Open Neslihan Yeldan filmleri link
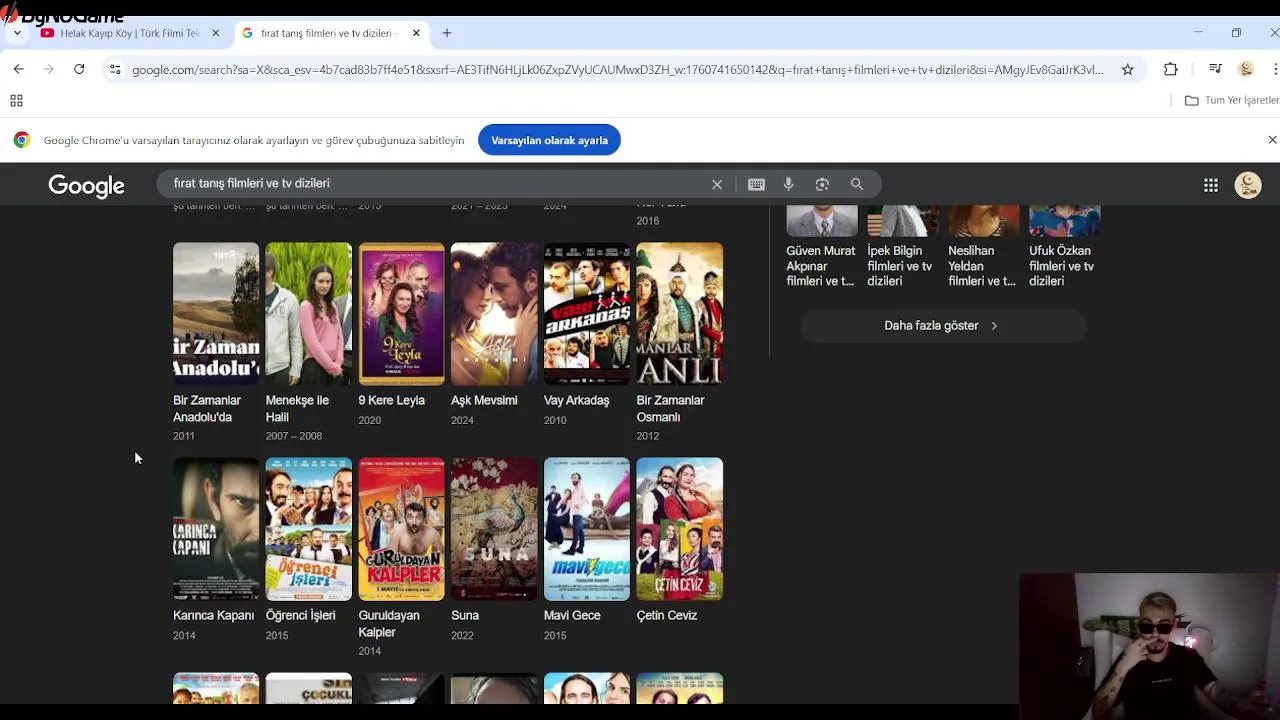Image resolution: width=1280 pixels, height=720 pixels. coord(982,266)
